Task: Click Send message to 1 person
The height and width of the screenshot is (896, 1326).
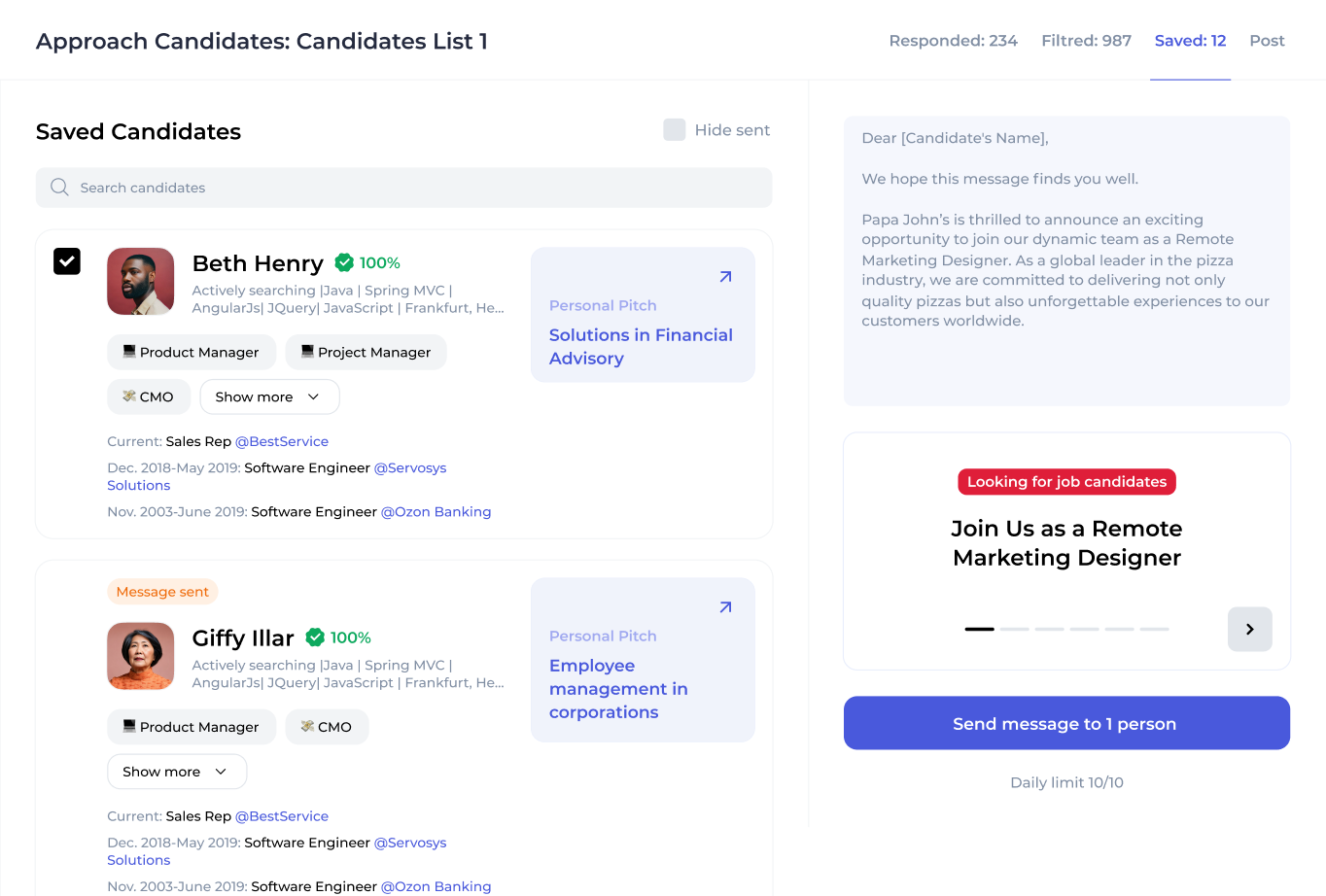Action: (1066, 723)
